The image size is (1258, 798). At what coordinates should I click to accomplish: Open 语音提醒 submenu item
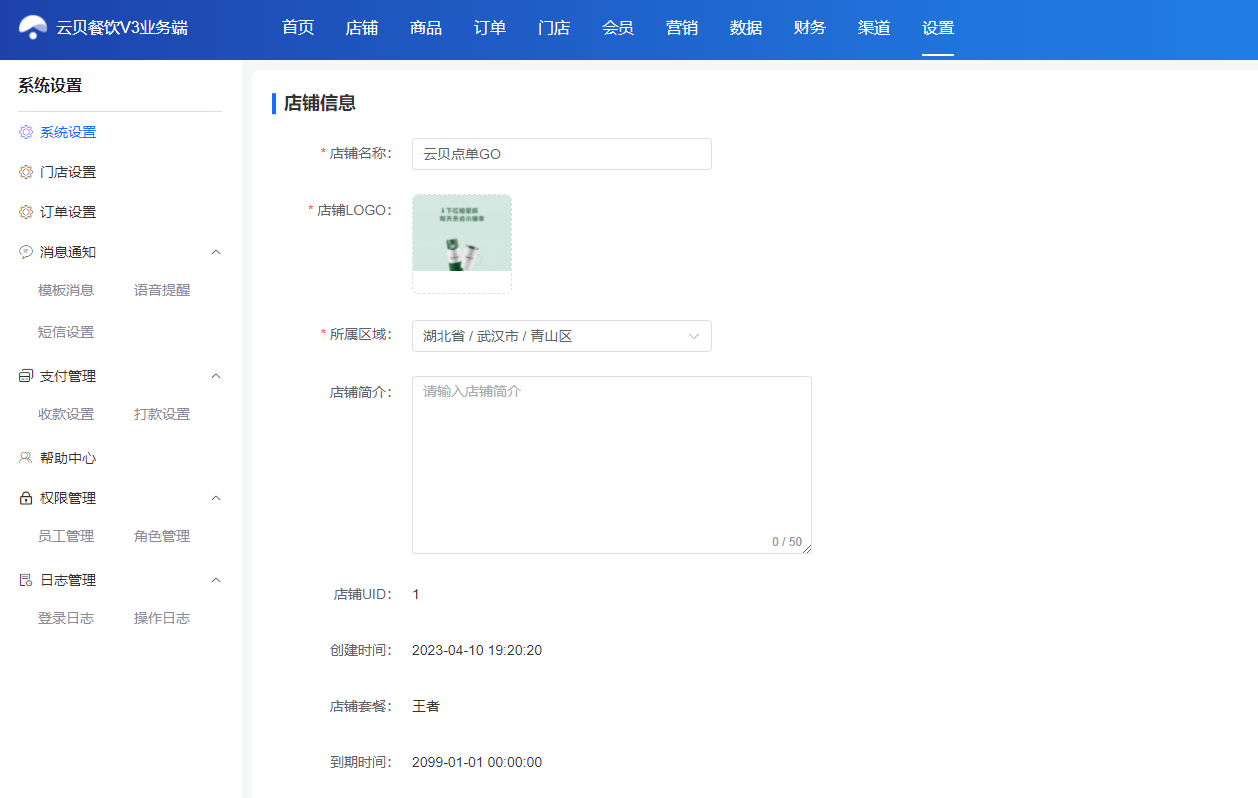click(162, 290)
